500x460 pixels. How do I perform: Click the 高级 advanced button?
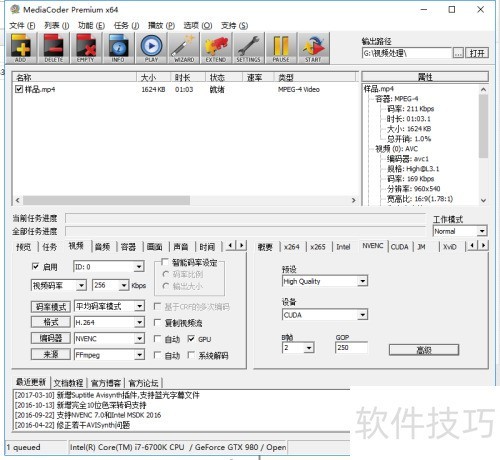point(424,350)
